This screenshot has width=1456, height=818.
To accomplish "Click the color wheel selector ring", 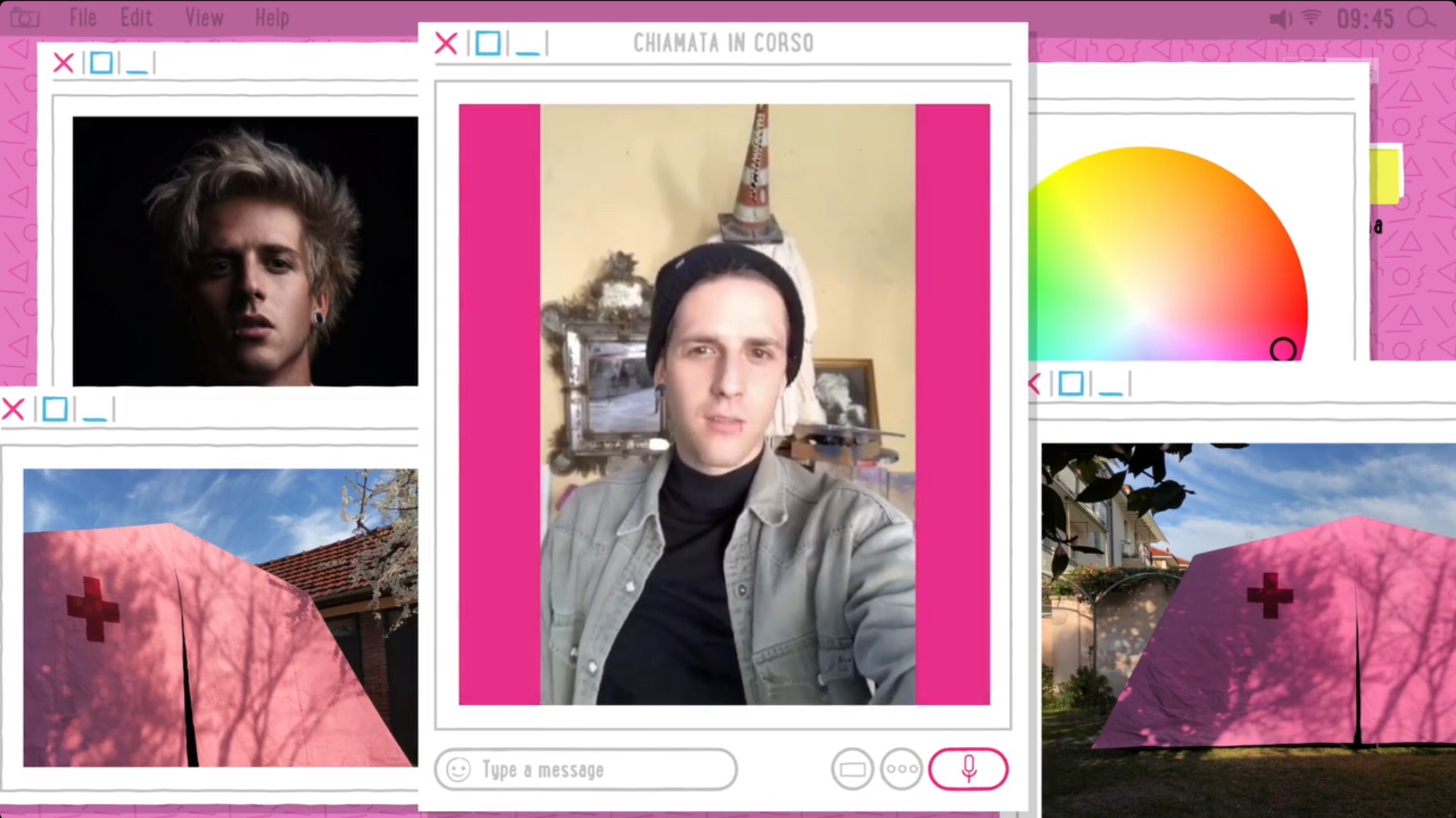I will coord(1283,349).
